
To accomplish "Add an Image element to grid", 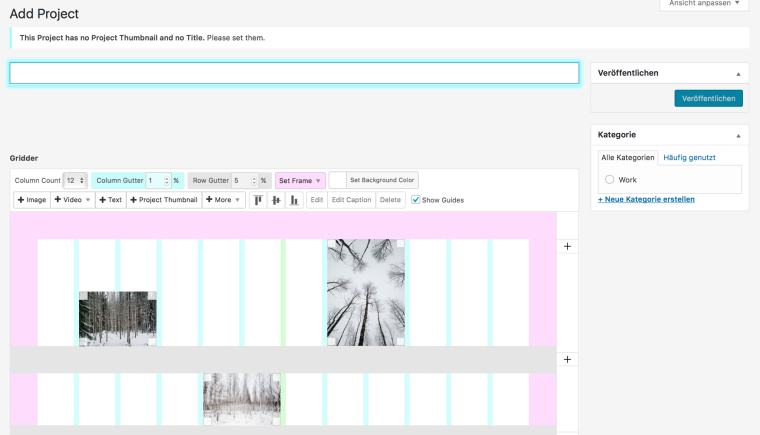I will (32, 200).
